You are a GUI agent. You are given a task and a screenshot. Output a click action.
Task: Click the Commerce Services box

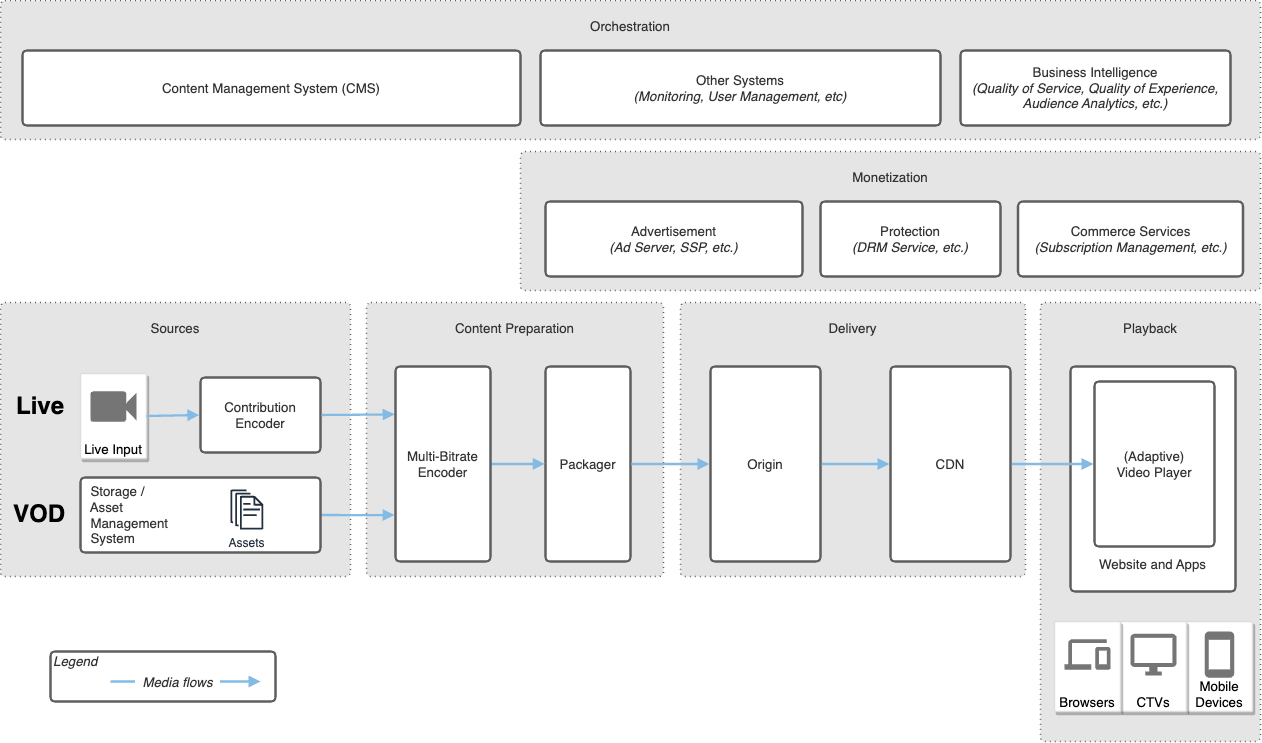1130,239
